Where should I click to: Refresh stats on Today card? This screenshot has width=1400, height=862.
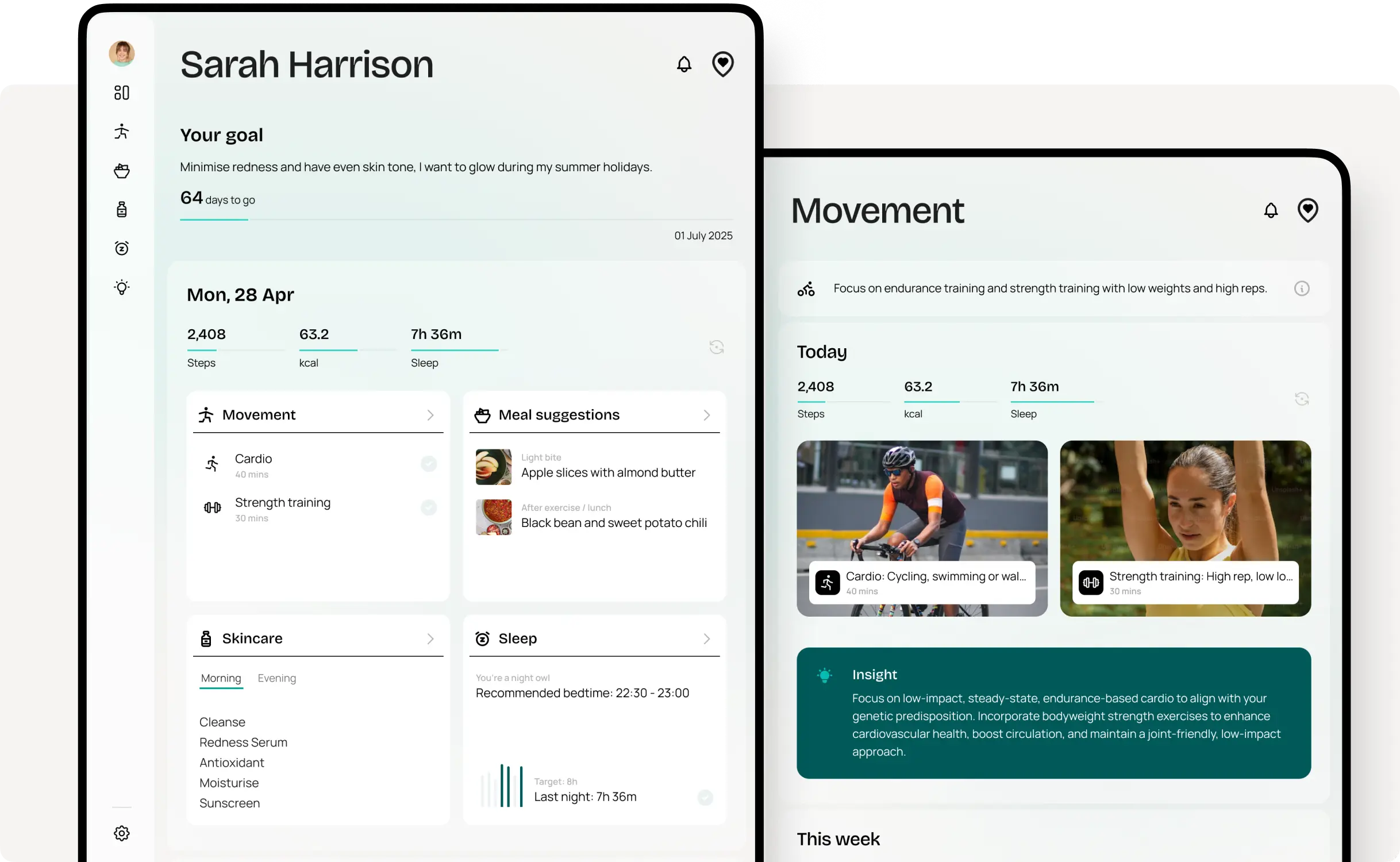click(x=1302, y=399)
